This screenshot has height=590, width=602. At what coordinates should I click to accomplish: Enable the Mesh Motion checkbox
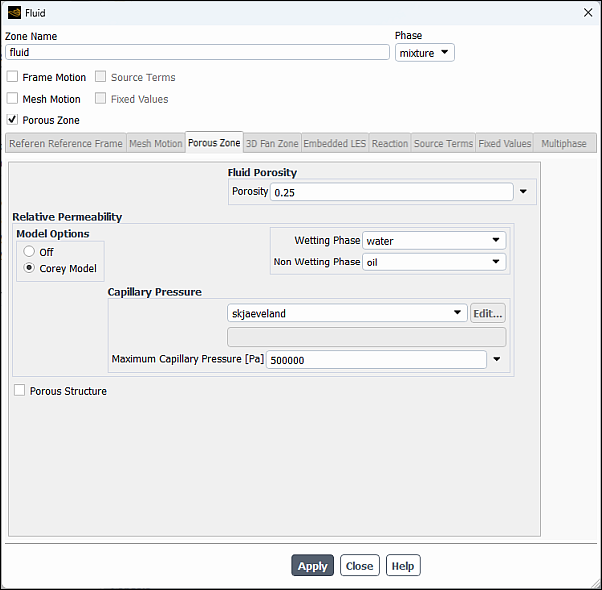point(12,99)
